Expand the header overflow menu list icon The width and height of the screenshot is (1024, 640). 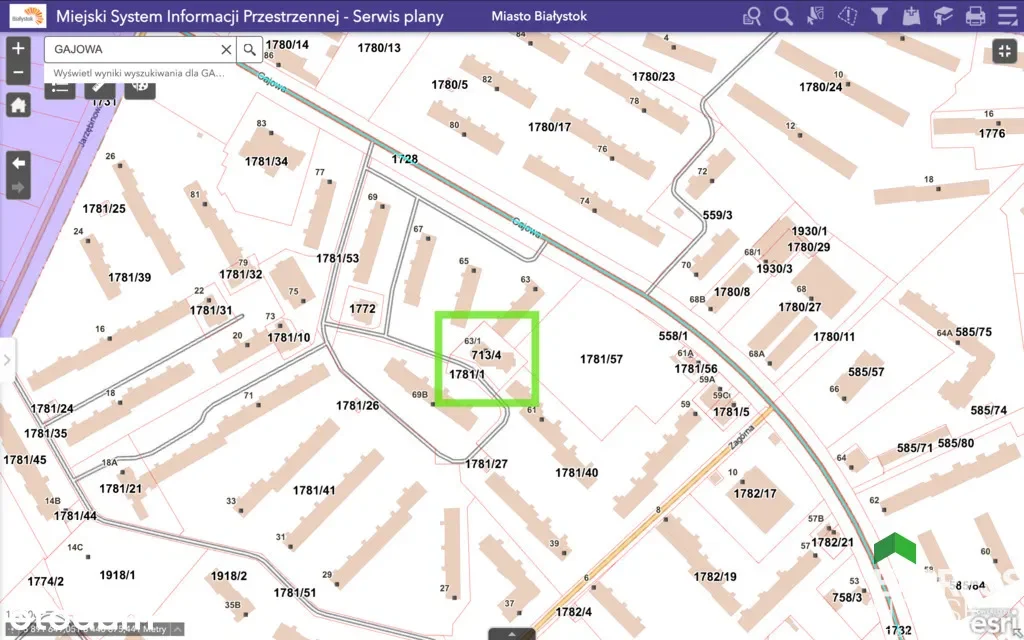[1005, 16]
